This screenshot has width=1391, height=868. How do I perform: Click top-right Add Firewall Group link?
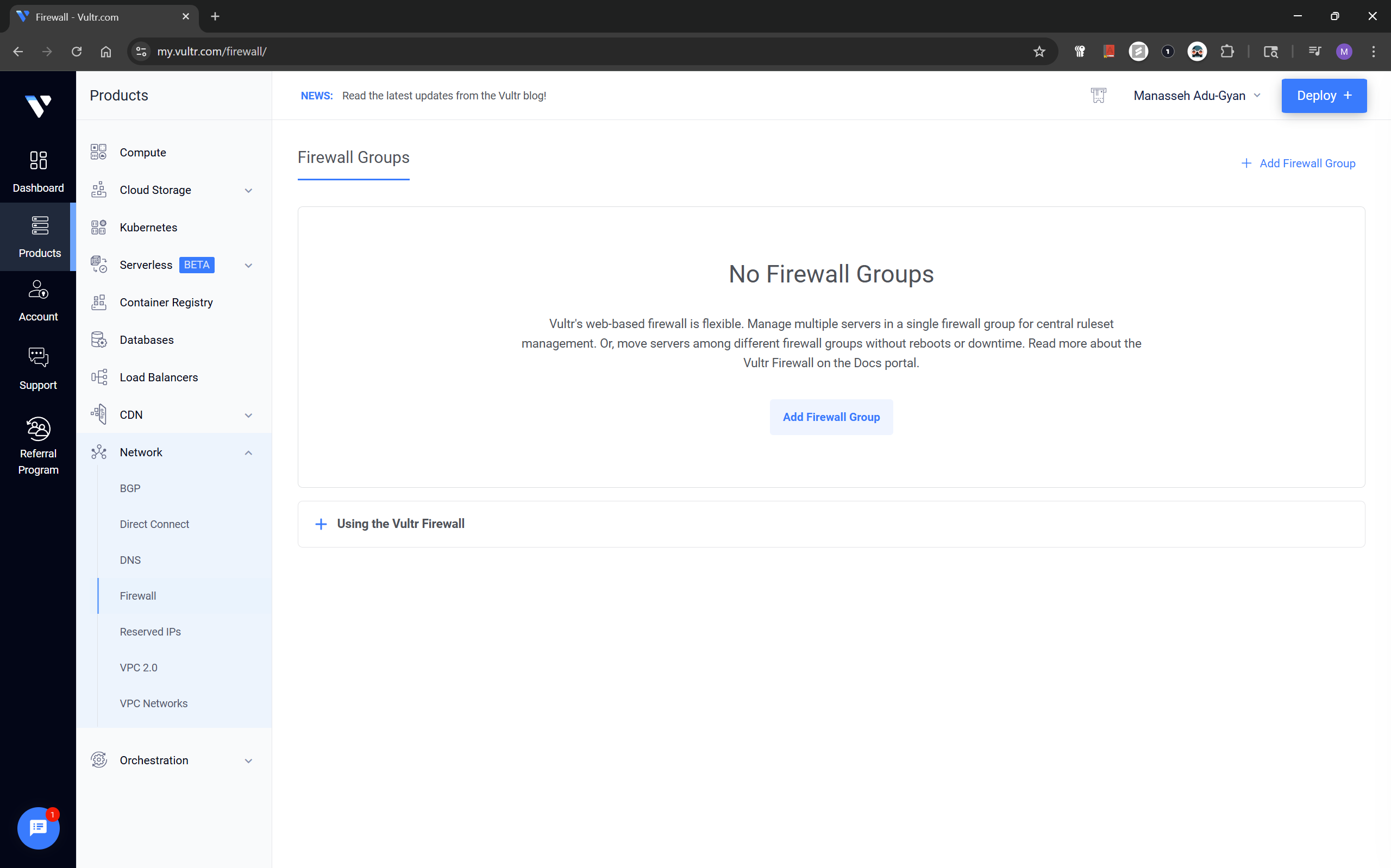[1298, 163]
